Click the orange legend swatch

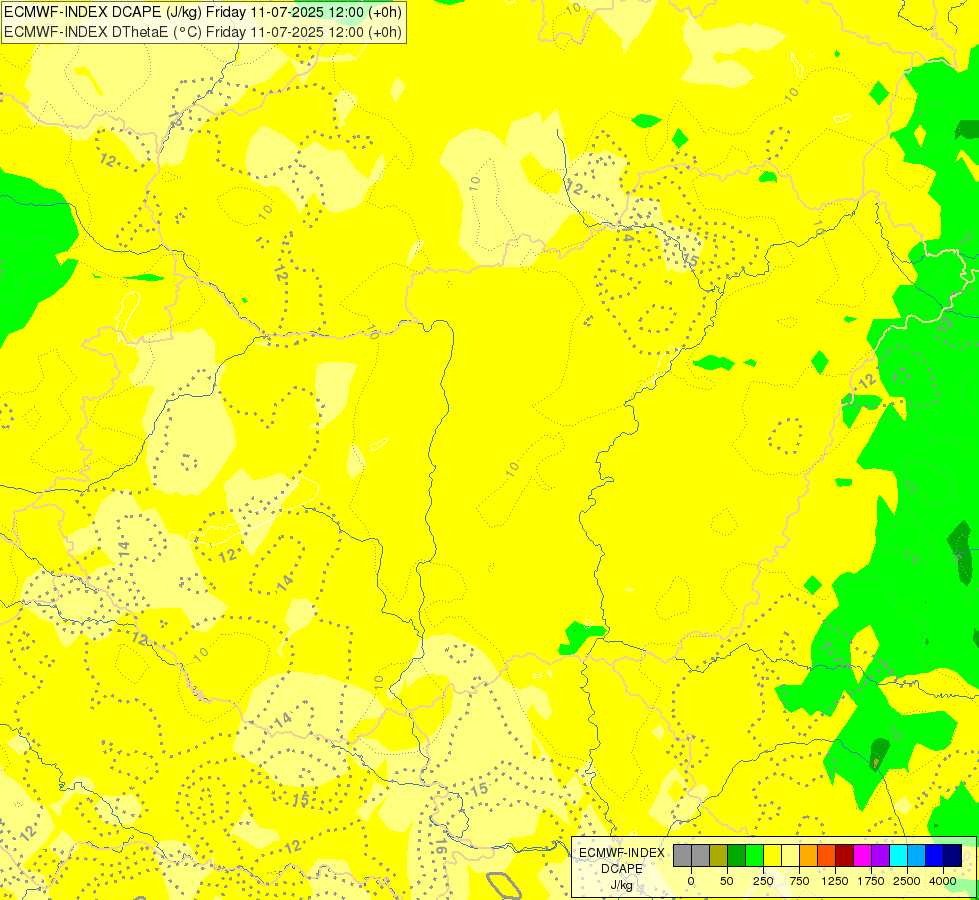[809, 855]
